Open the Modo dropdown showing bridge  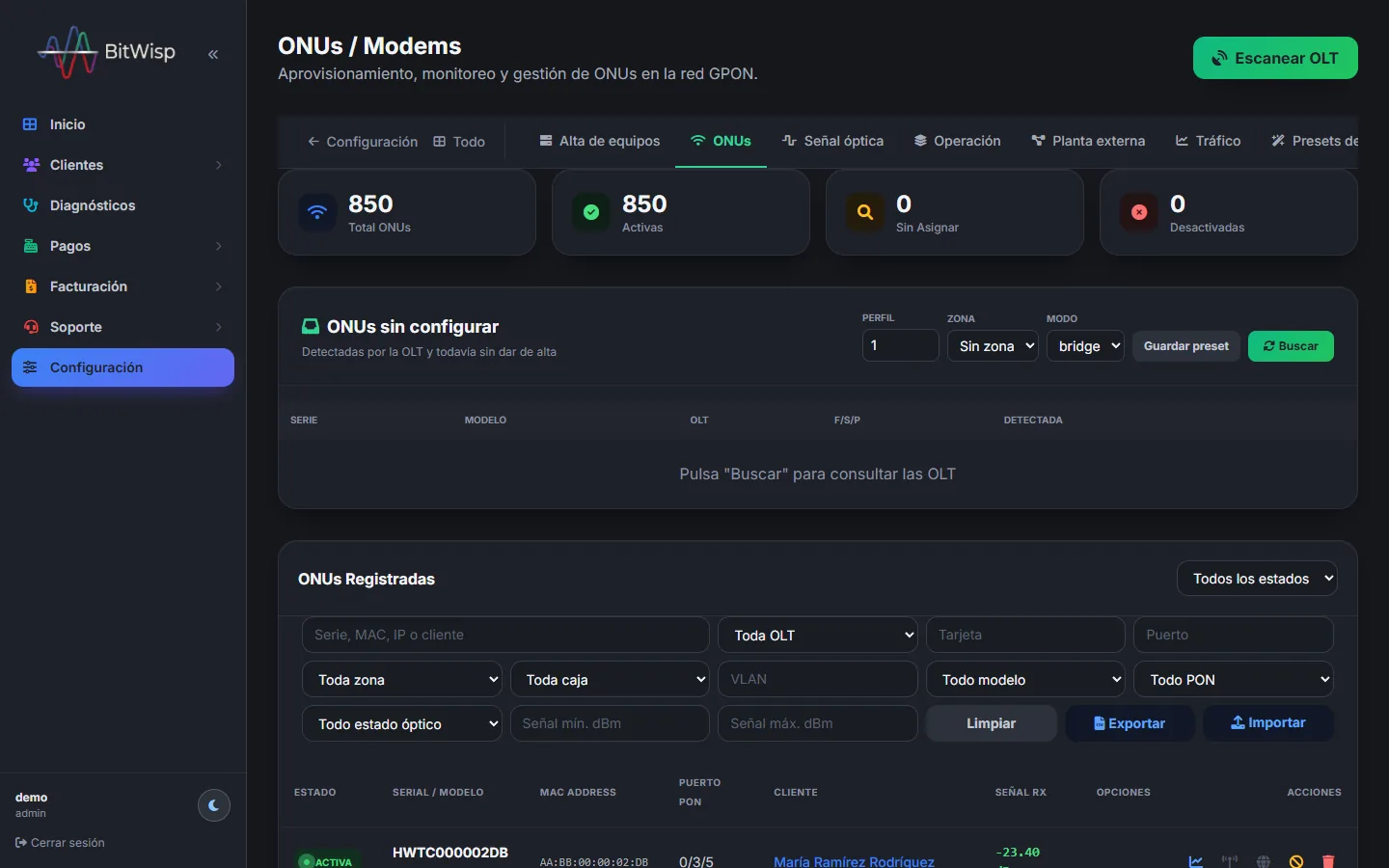tap(1085, 345)
